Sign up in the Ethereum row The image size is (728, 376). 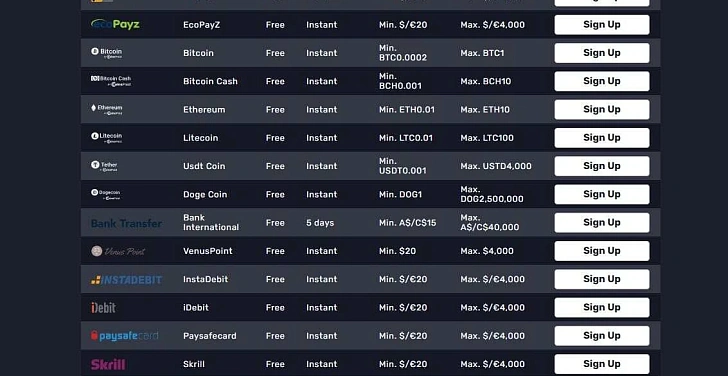coord(602,110)
